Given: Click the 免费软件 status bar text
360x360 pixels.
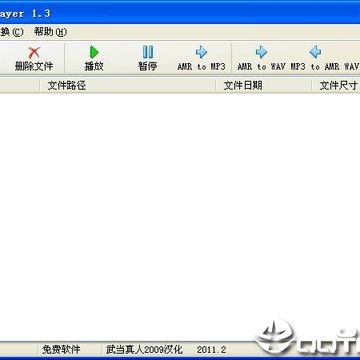Looking at the screenshot, I should (x=61, y=349).
